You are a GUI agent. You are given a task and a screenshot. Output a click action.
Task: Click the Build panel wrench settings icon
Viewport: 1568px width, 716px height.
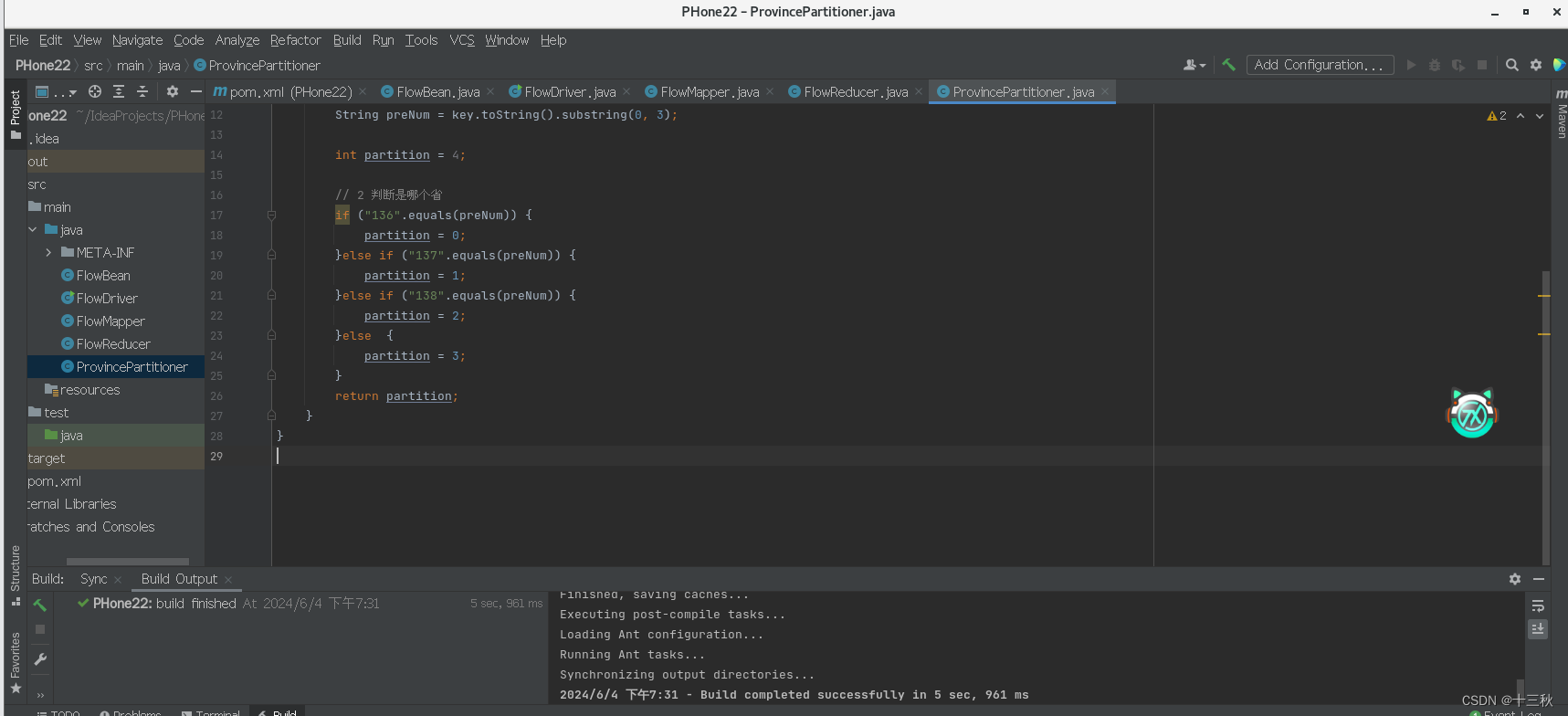[x=40, y=659]
